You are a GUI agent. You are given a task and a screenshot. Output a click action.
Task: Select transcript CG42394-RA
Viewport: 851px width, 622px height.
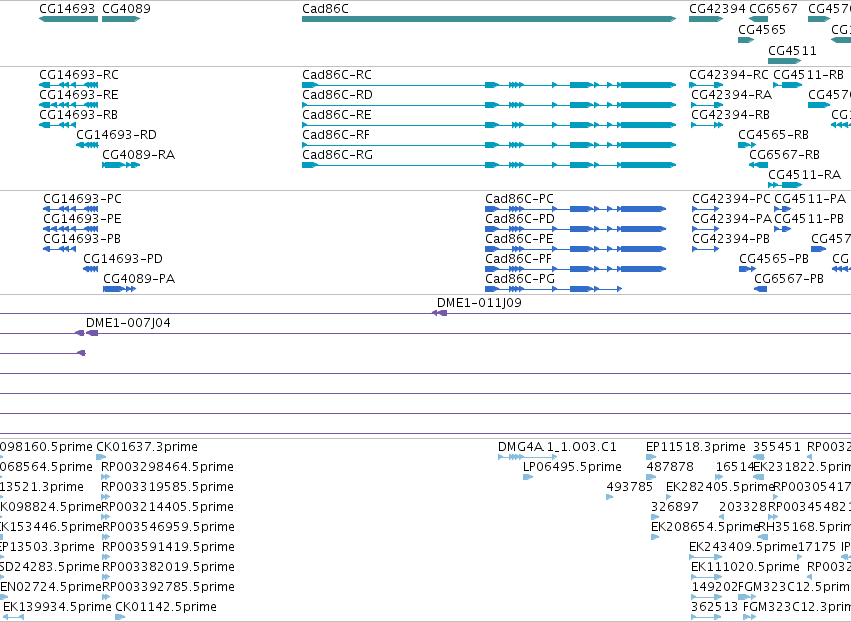click(x=707, y=105)
